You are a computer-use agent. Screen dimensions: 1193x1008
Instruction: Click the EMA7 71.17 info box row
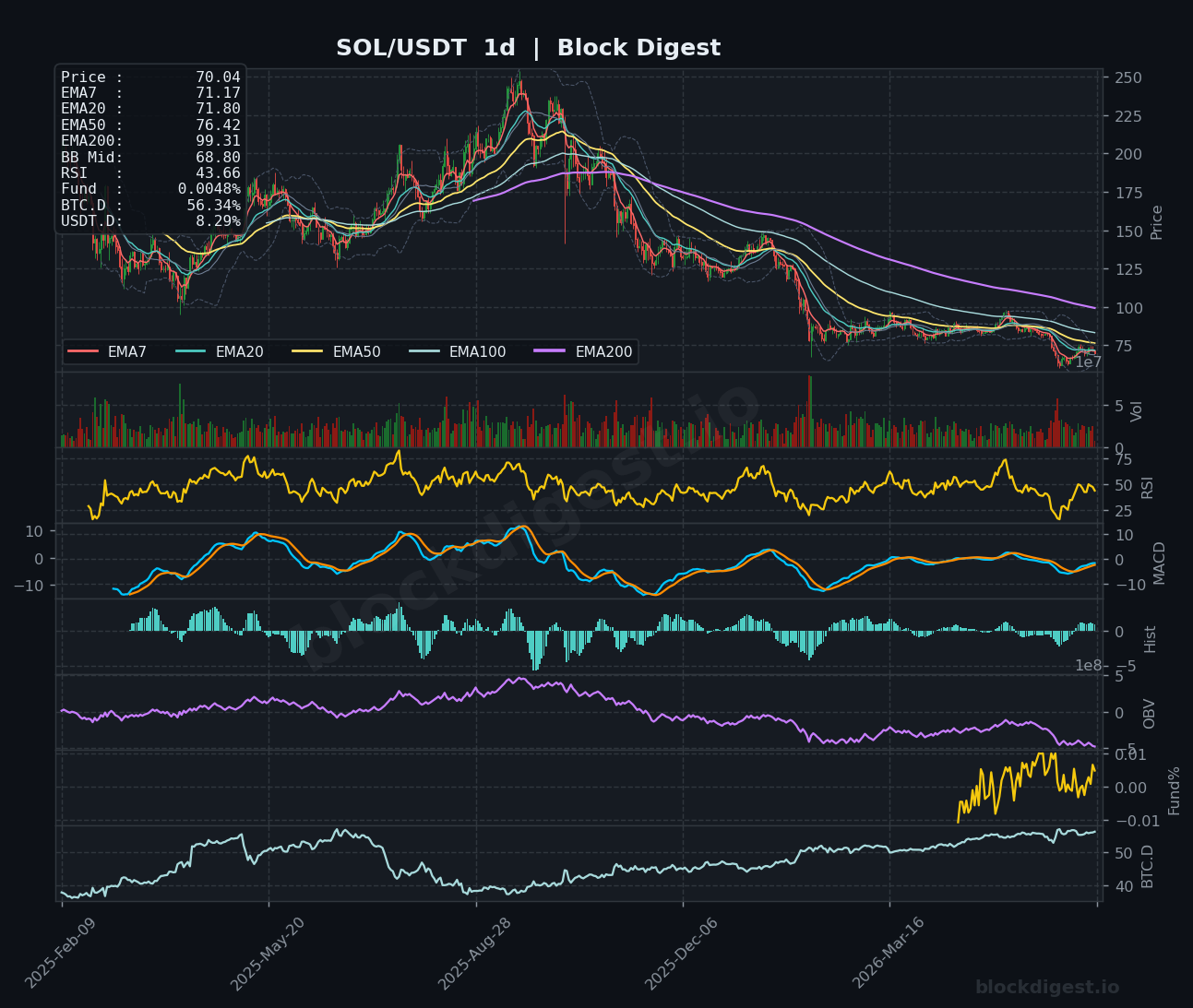coord(150,93)
